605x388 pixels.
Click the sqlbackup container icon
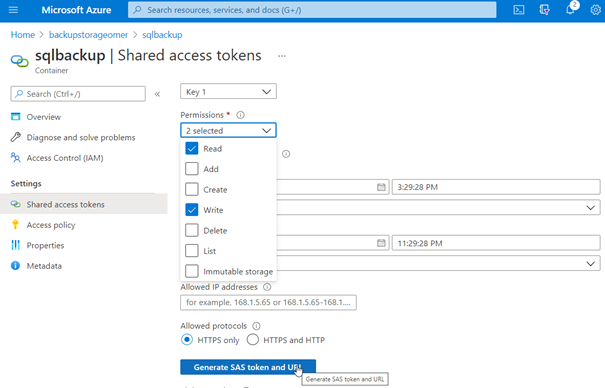(x=19, y=61)
